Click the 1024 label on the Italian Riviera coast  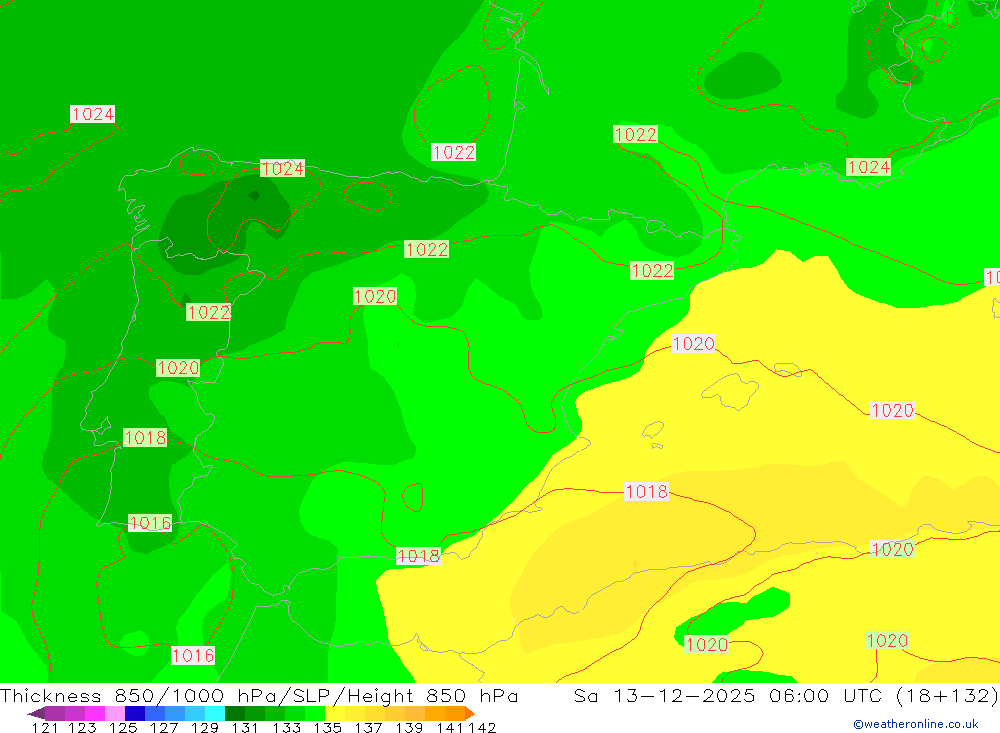pos(868,167)
